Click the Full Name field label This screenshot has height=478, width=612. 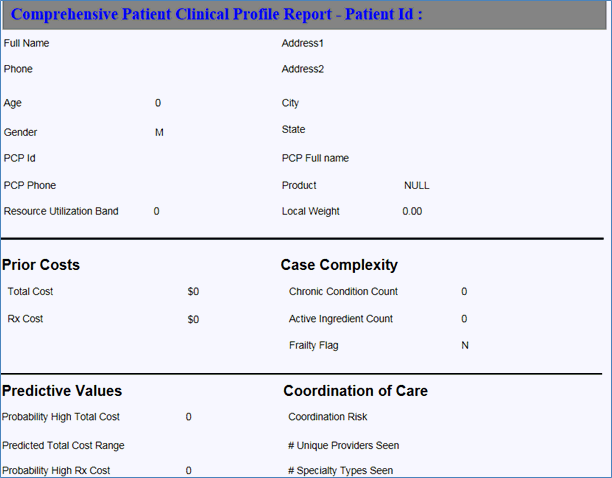[27, 43]
